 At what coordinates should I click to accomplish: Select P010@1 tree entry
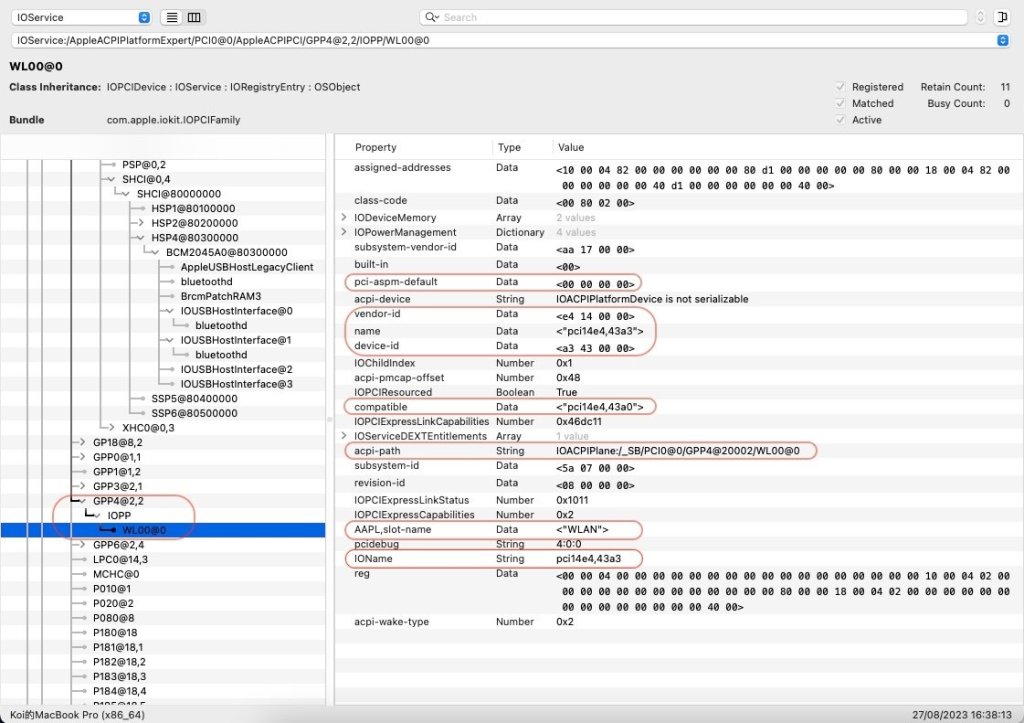tap(112, 588)
